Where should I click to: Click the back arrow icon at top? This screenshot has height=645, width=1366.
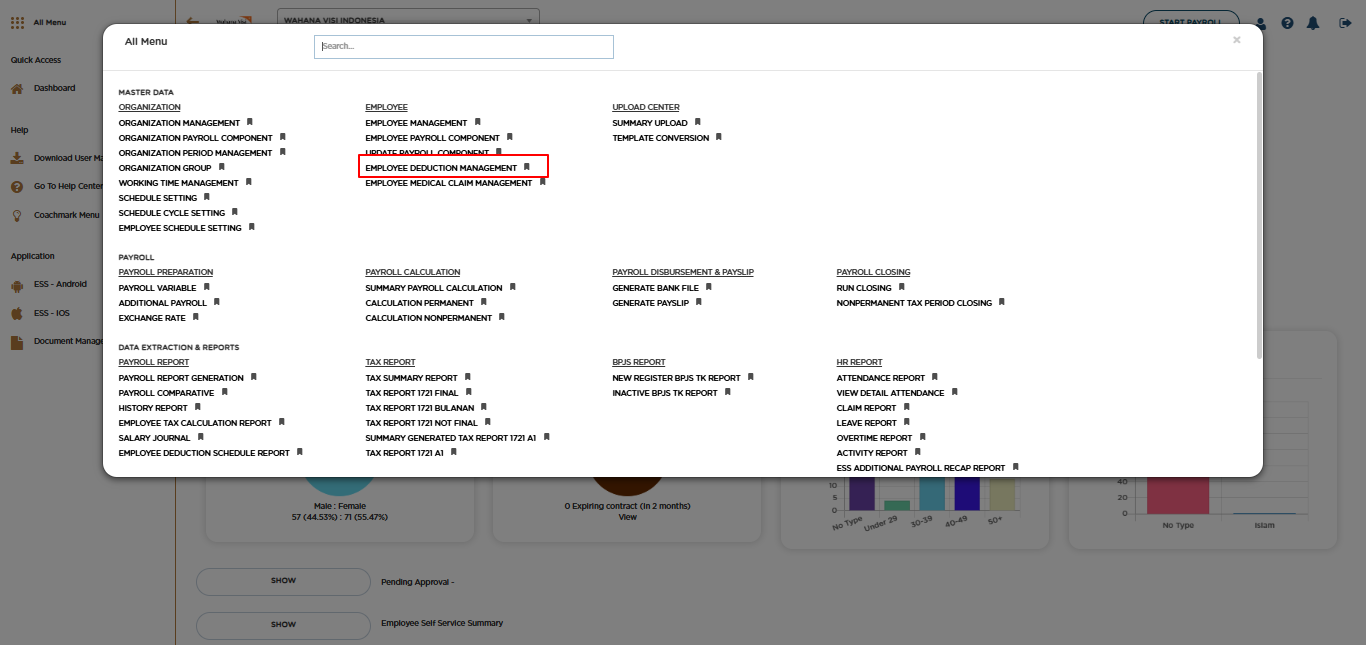point(193,20)
